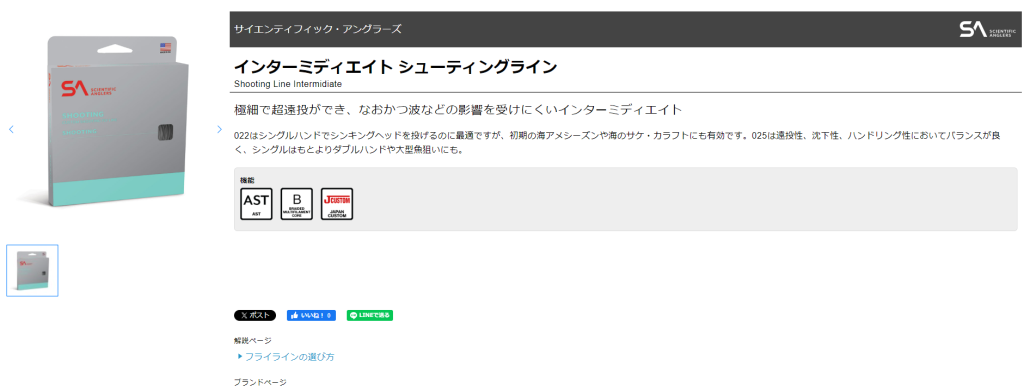Click the Facebook like count number
The image size is (1024, 391).
(330, 315)
